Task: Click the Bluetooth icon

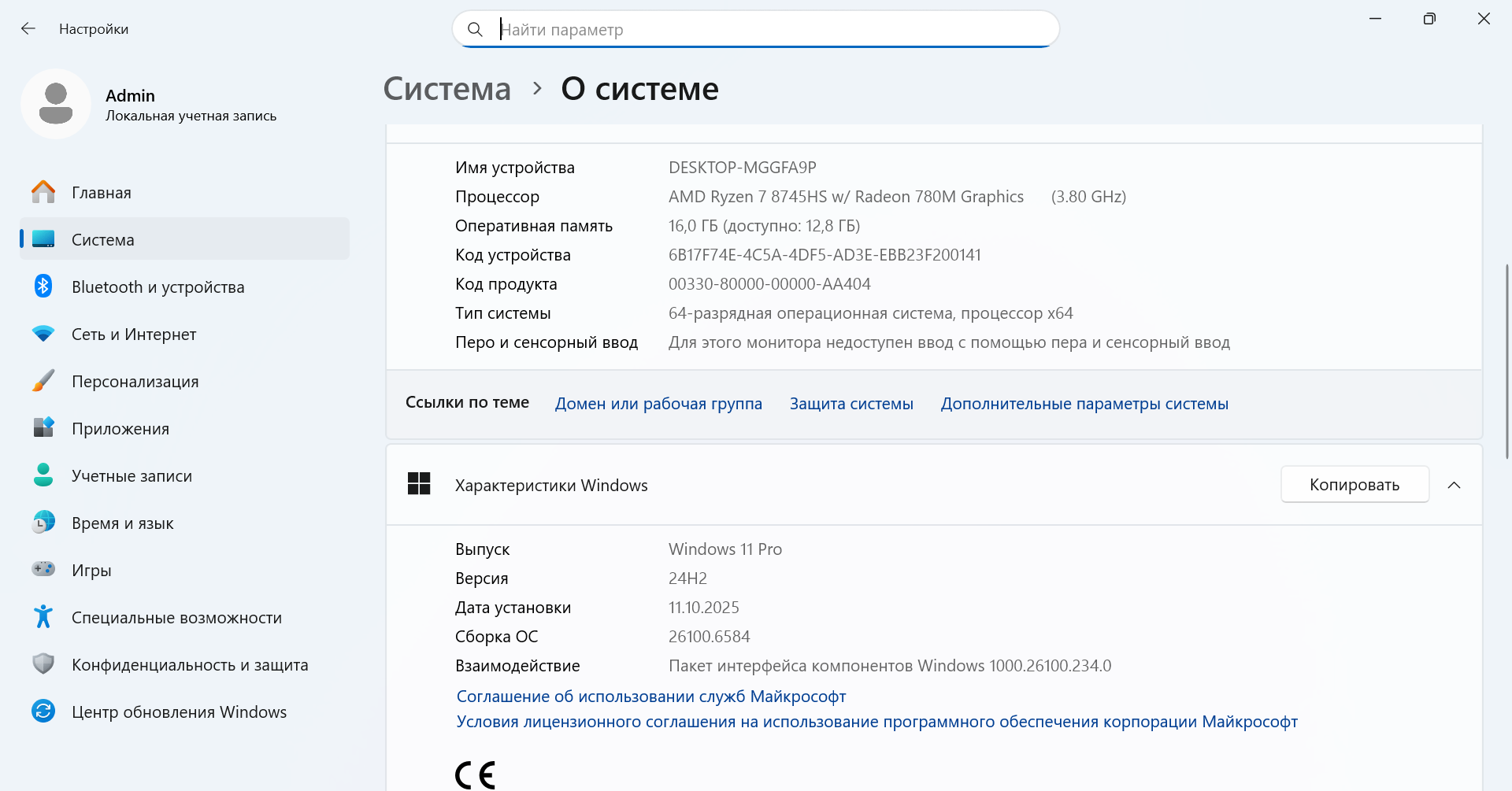Action: point(43,286)
